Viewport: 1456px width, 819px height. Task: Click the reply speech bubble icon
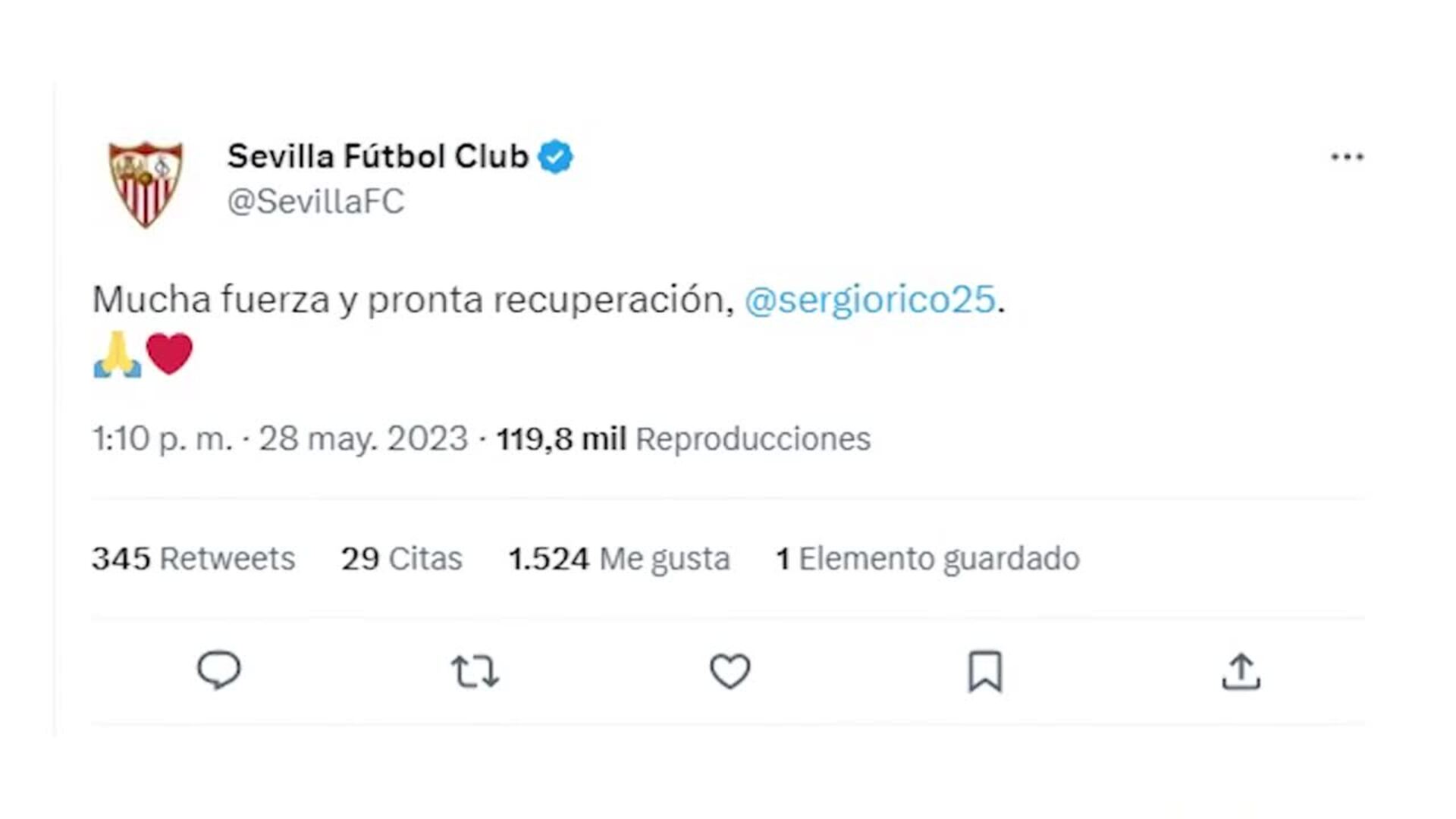pyautogui.click(x=219, y=670)
